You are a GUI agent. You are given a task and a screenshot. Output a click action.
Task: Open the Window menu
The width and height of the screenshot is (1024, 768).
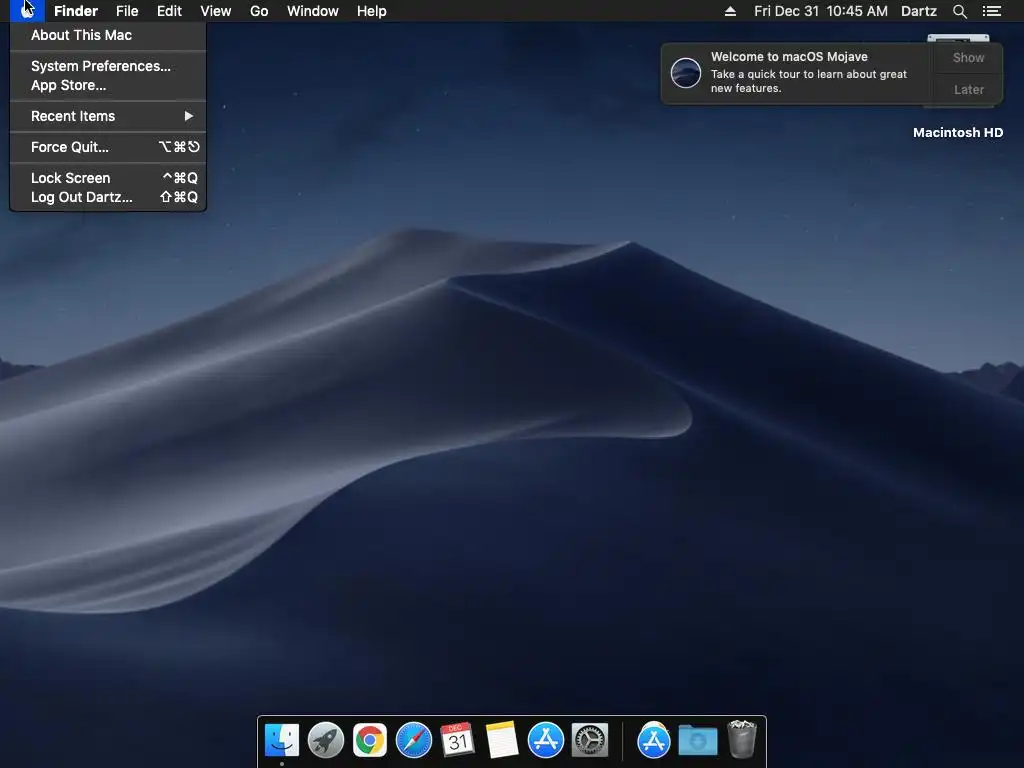(x=313, y=11)
